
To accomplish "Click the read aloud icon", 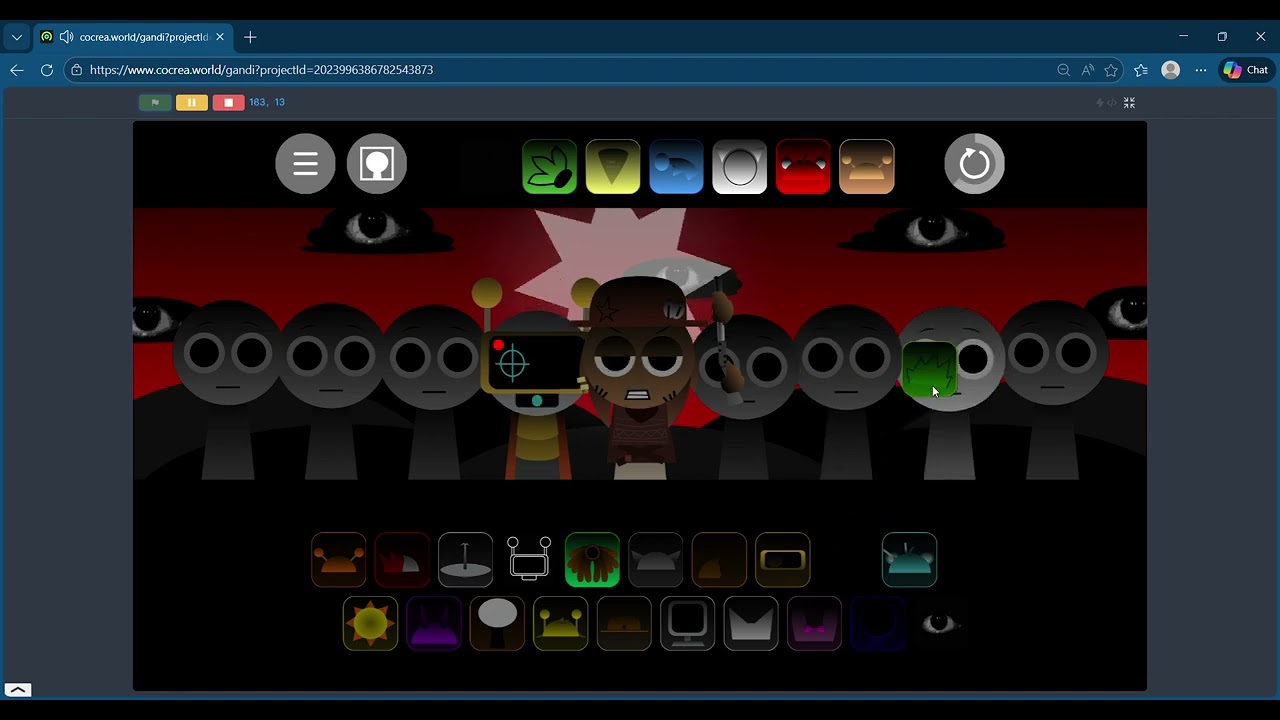I will (1087, 70).
